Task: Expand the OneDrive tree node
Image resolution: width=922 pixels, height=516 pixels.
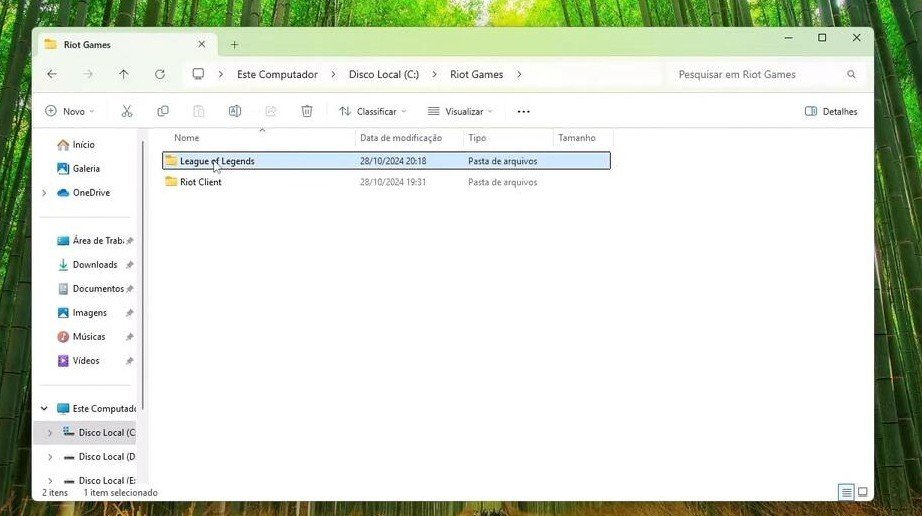Action: 44,193
